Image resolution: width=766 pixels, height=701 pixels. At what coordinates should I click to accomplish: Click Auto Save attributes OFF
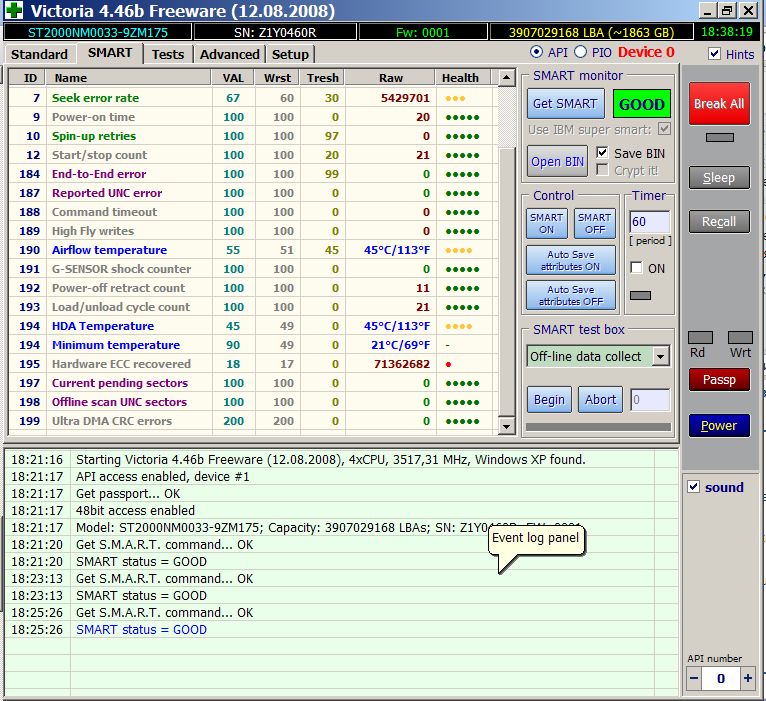[571, 295]
